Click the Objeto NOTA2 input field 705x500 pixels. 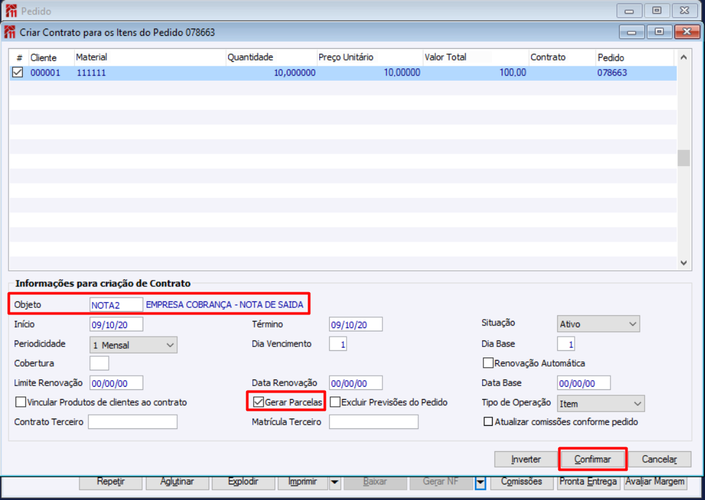116,305
